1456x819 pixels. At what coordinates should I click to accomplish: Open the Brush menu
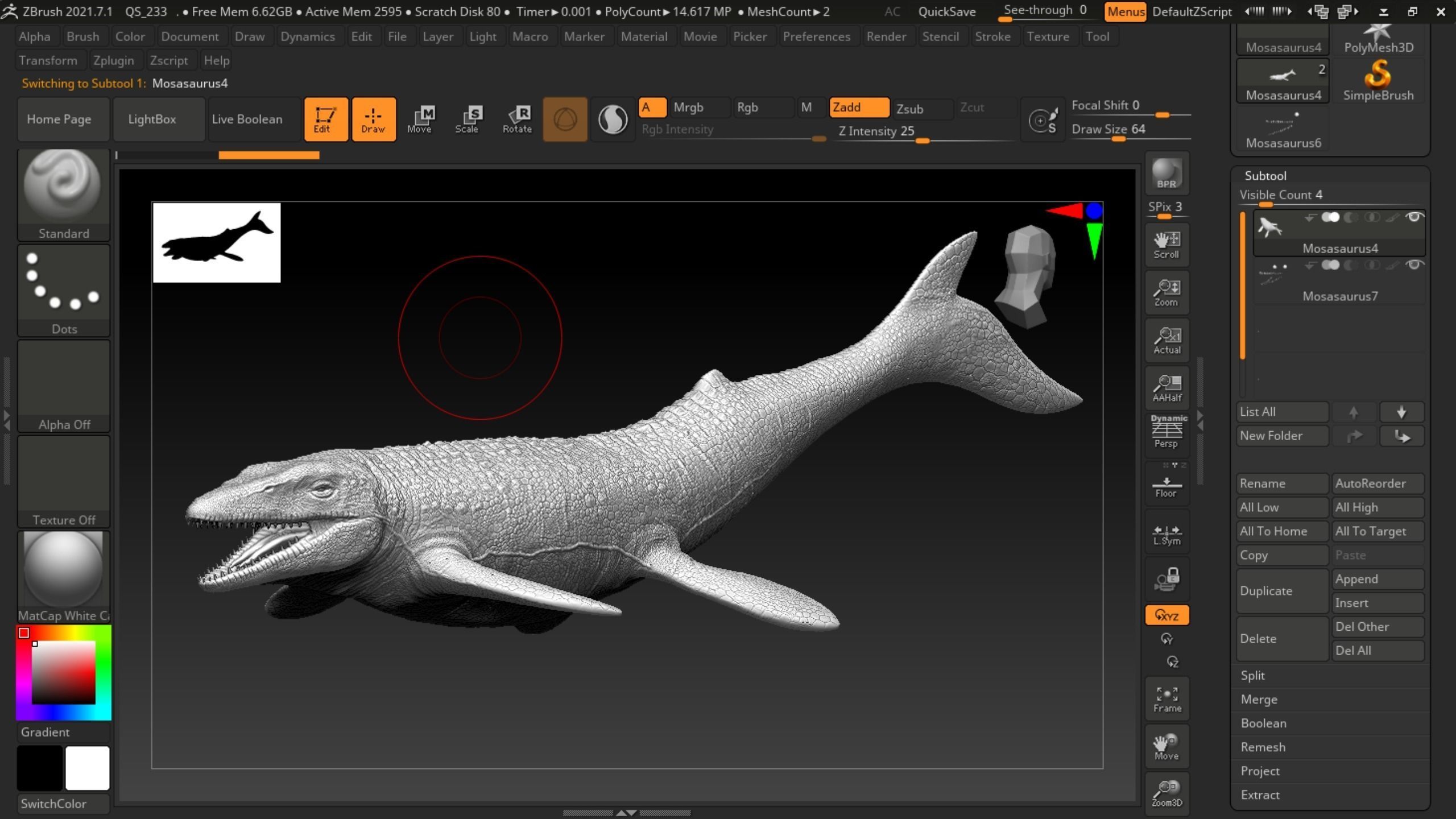click(82, 36)
